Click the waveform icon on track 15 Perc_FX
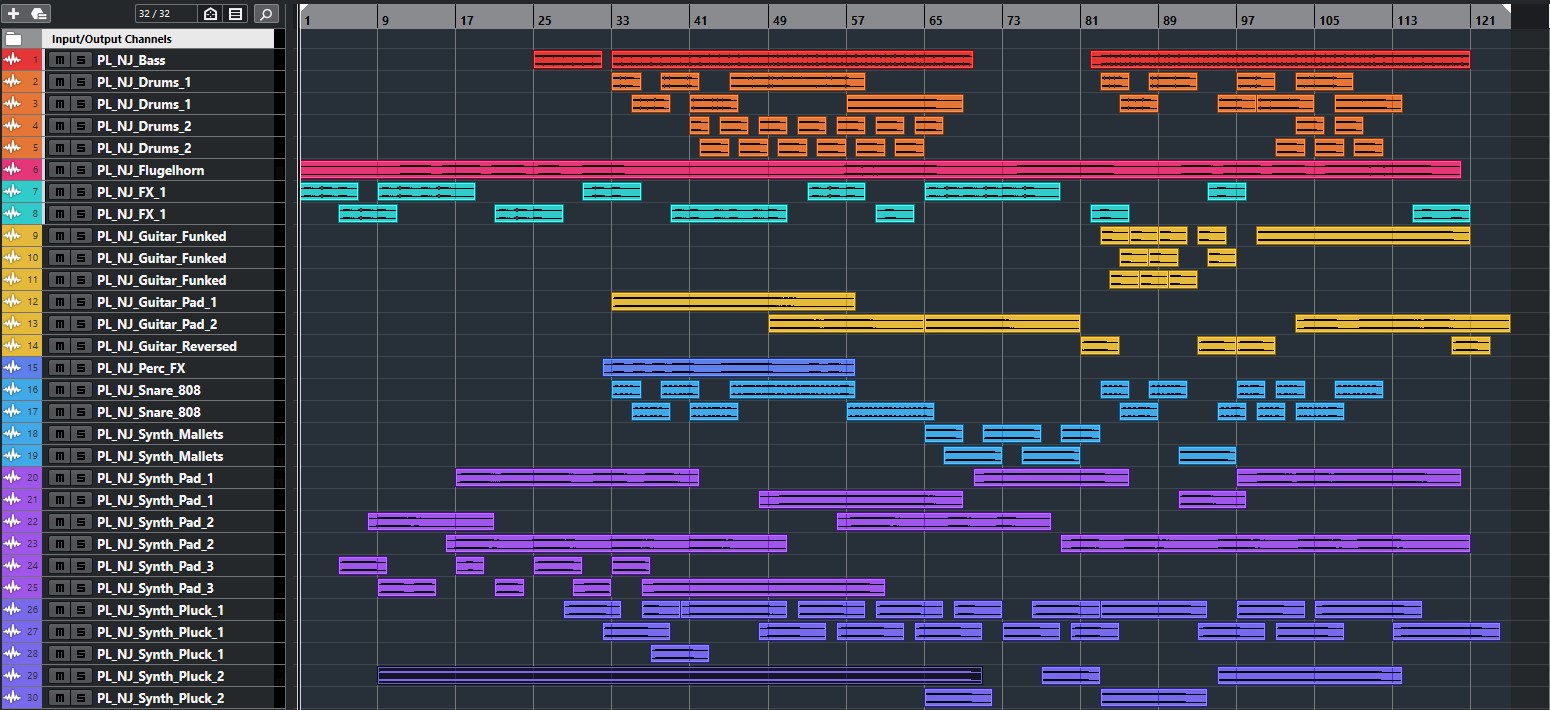This screenshot has height=710, width=1550. coord(13,369)
